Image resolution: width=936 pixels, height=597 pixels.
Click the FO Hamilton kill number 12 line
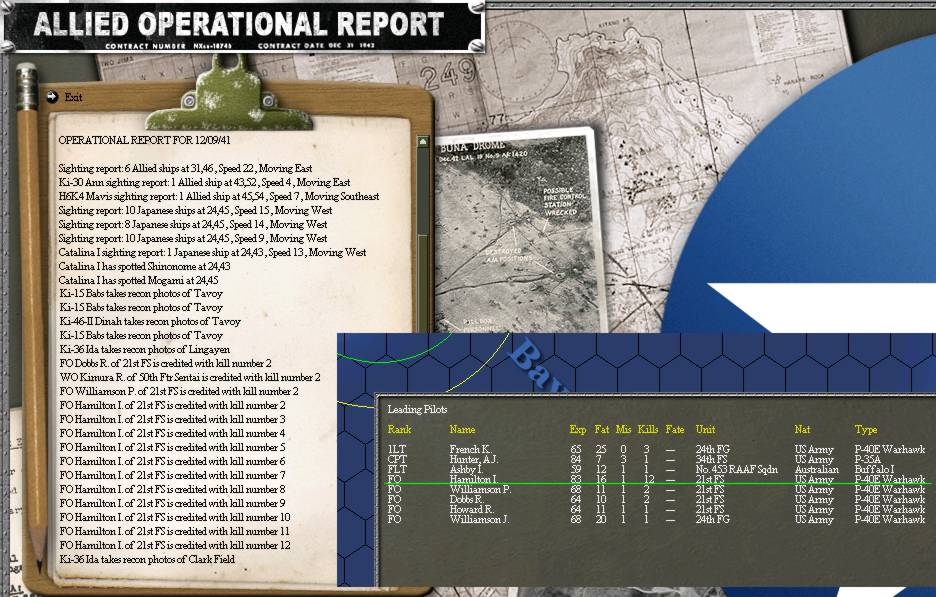pyautogui.click(x=175, y=546)
